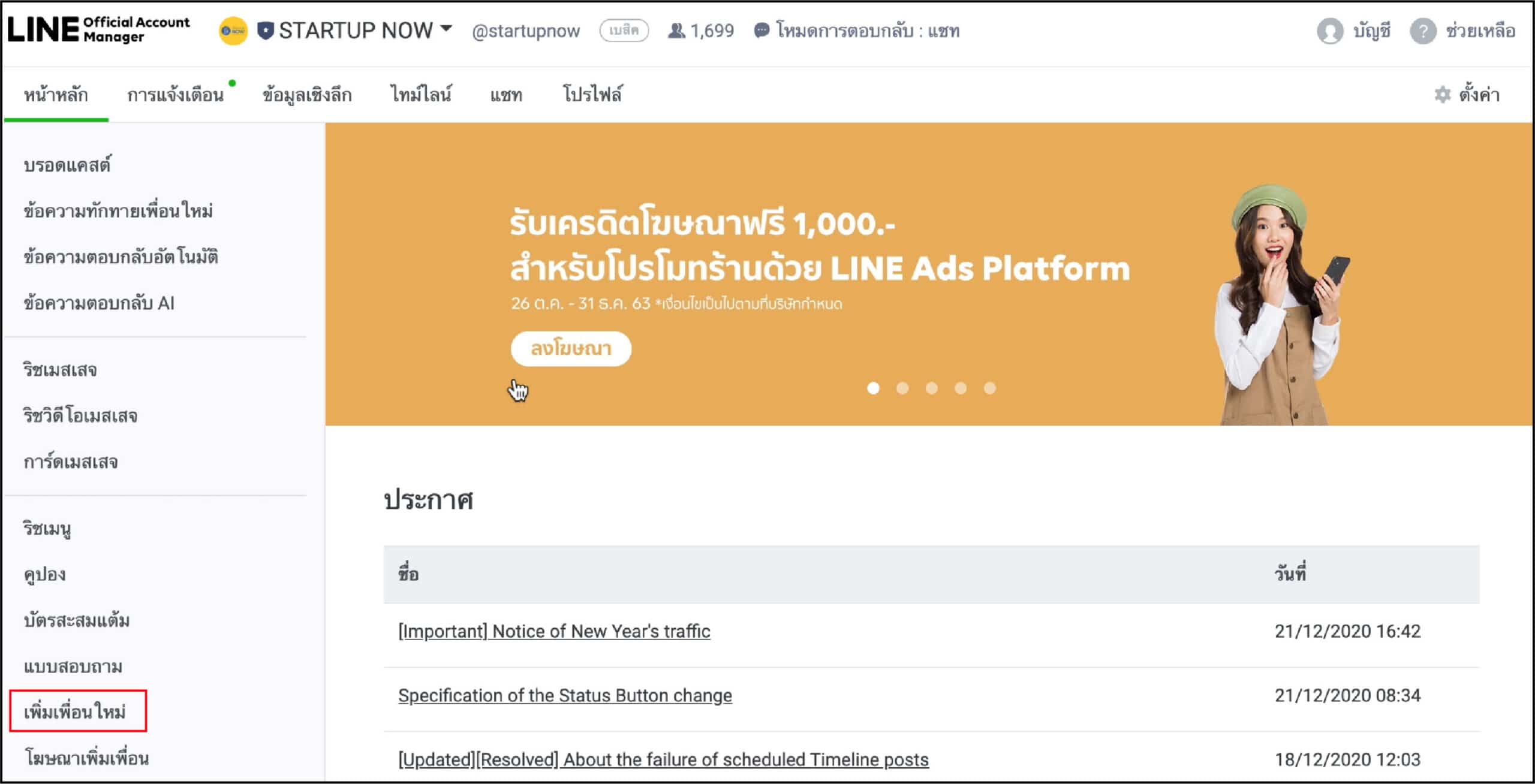Click the ช่วยเหลือ label text
1535x784 pixels.
pos(1480,31)
